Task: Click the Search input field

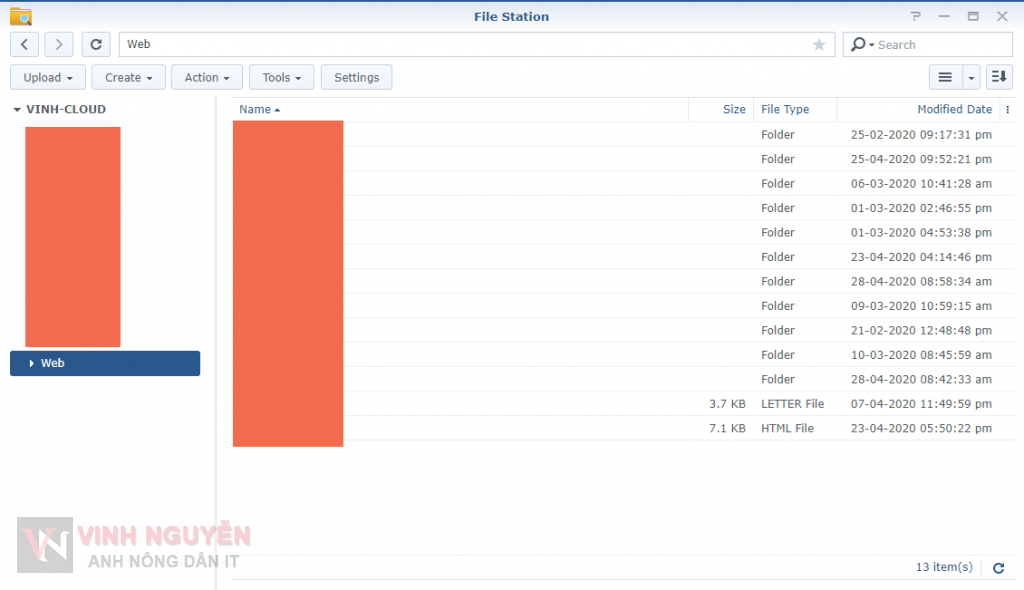Action: [940, 44]
